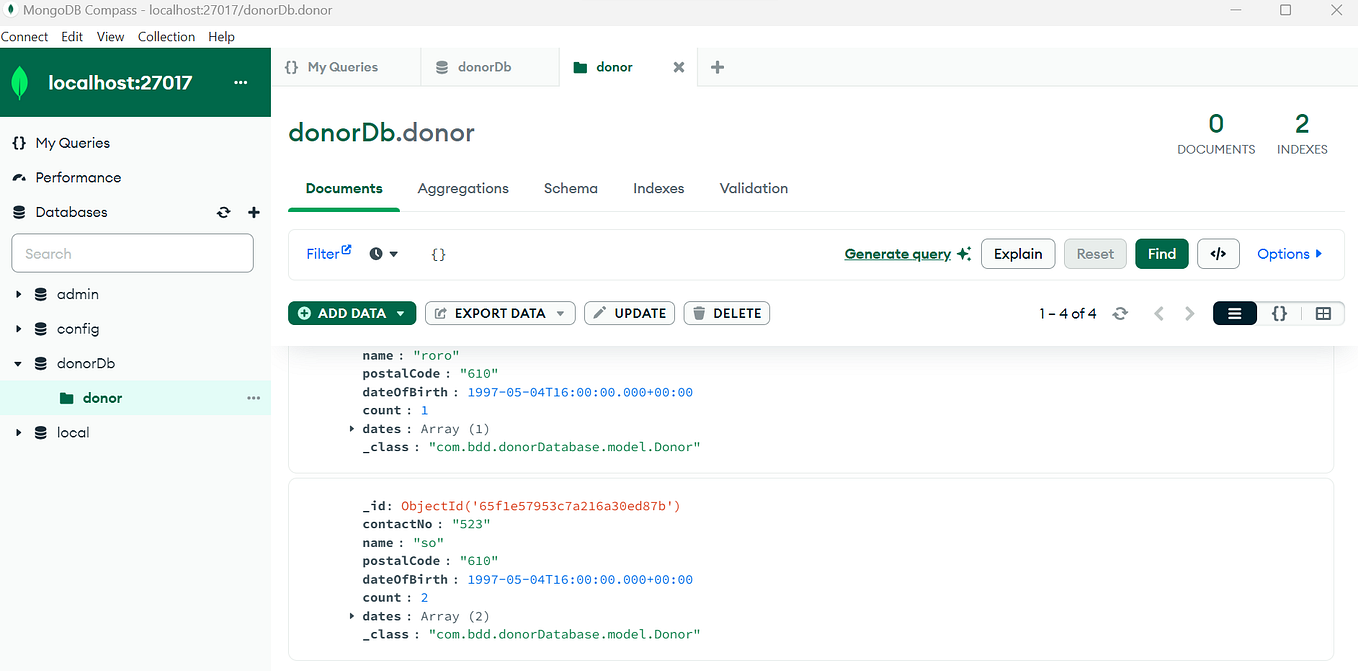Click the Find button

click(1161, 253)
